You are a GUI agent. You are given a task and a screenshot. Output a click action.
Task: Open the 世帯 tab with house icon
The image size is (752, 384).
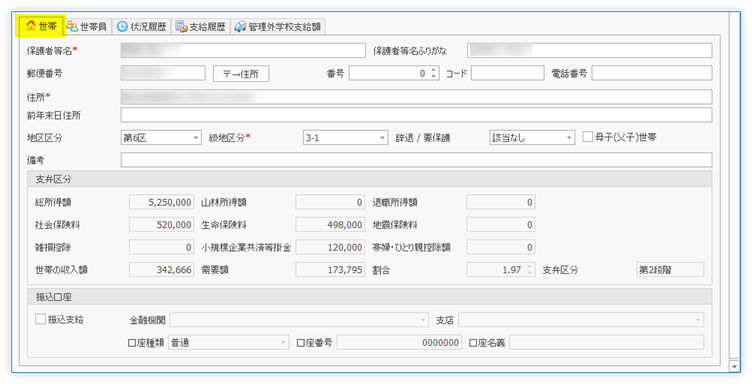click(x=42, y=26)
